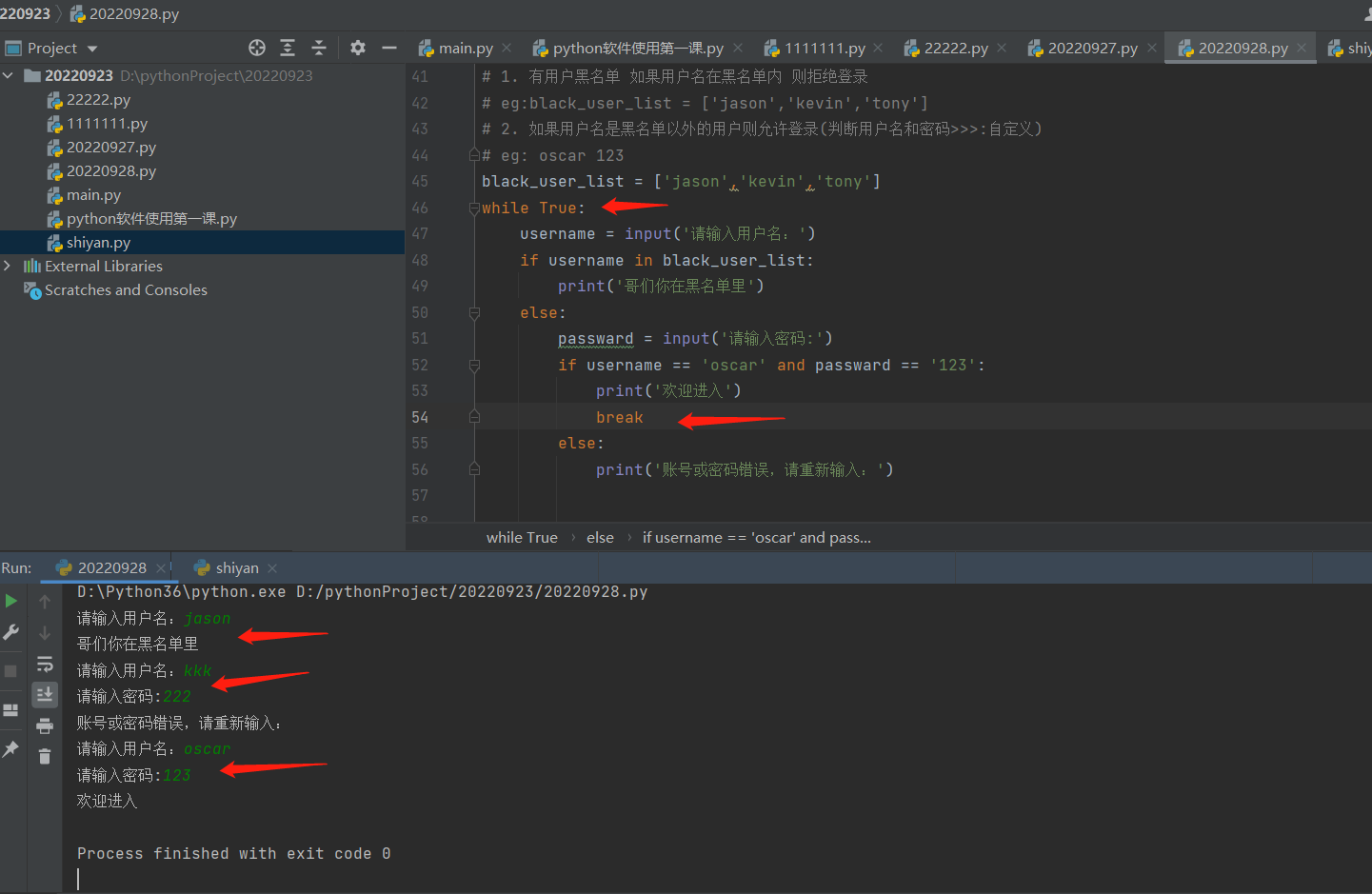Click 'while True' in editor breadcrumbs
Viewport: 1372px width, 894px height.
pos(522,538)
